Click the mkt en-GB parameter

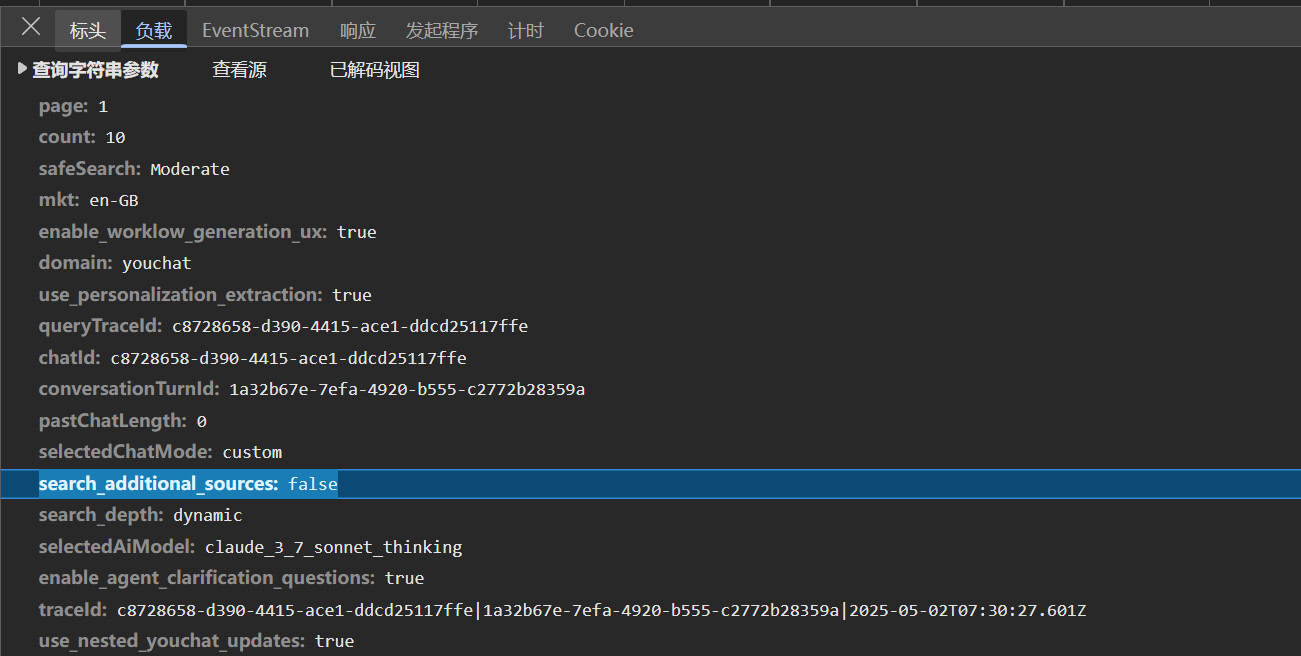click(x=88, y=200)
